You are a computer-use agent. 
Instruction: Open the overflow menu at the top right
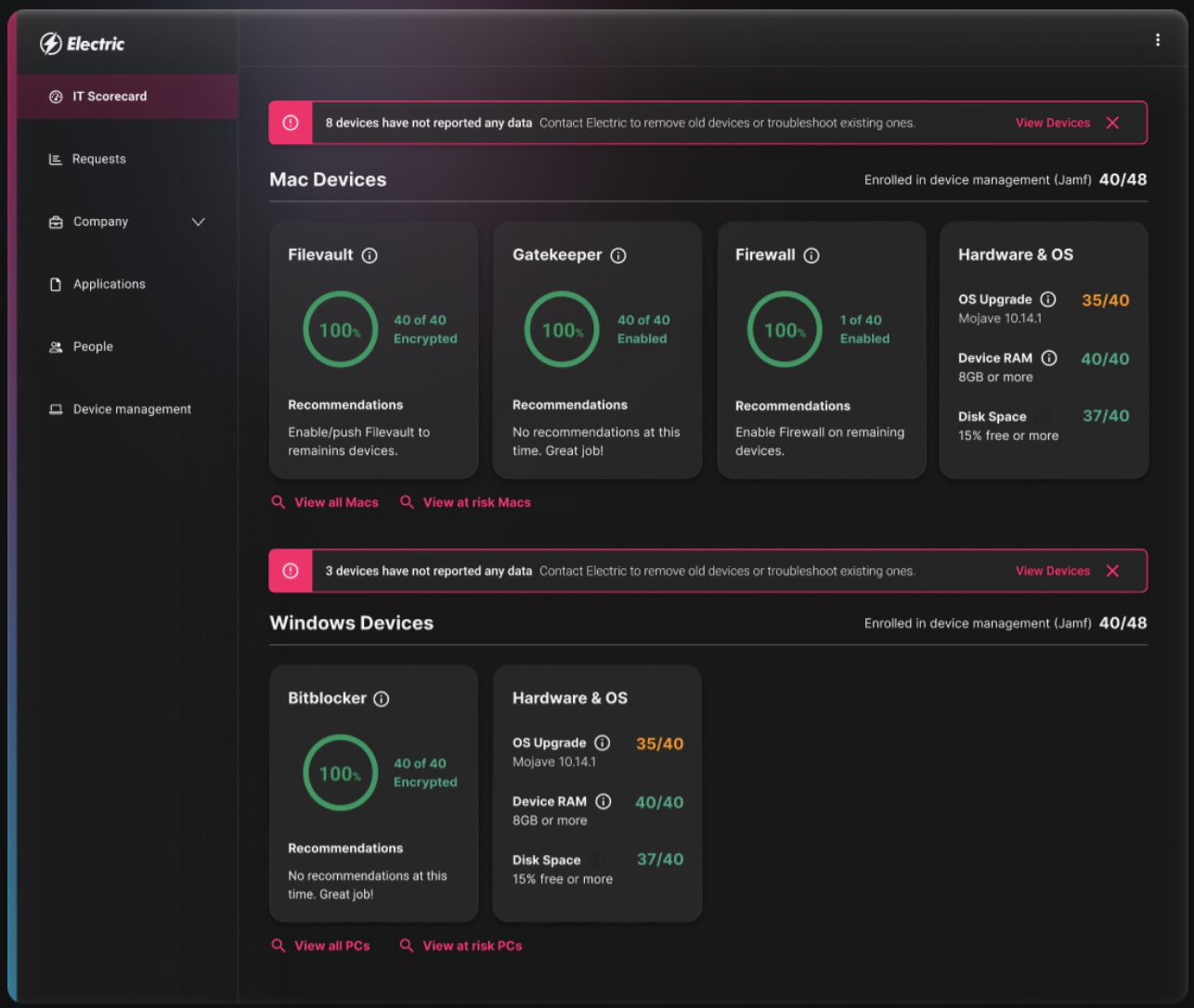pyautogui.click(x=1157, y=40)
